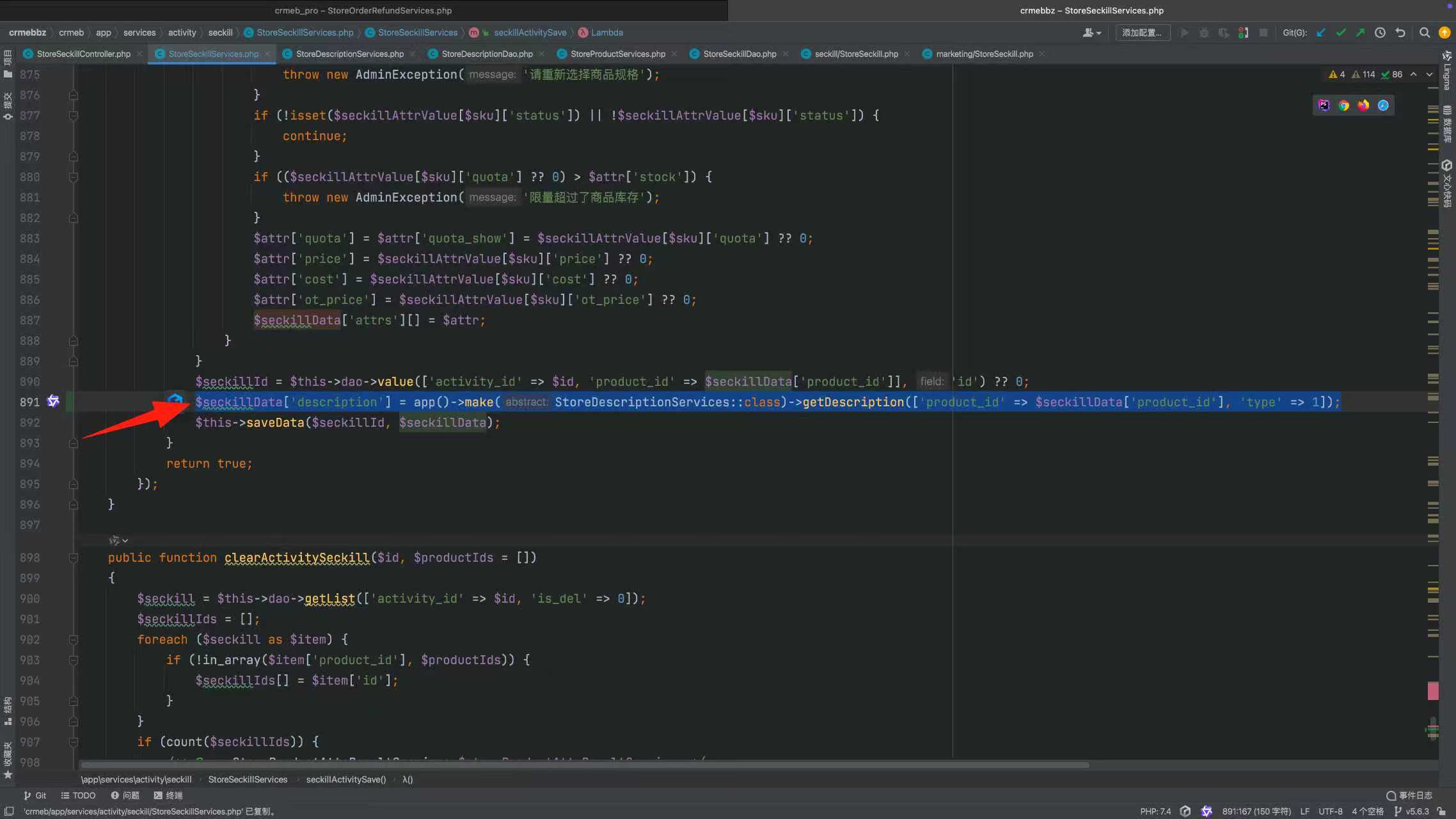
Task: Click run with coverage icon
Action: 1224,33
